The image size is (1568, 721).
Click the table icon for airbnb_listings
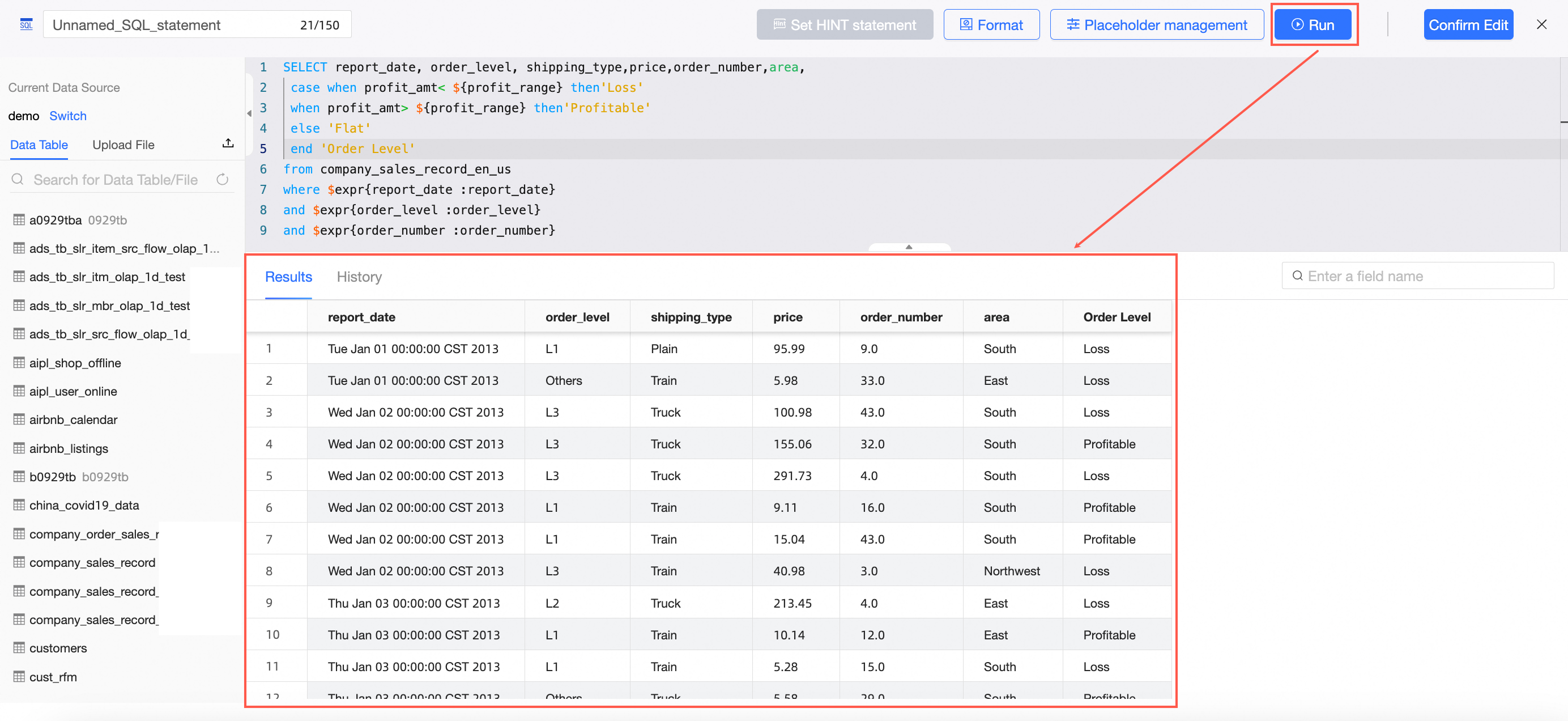coord(19,448)
